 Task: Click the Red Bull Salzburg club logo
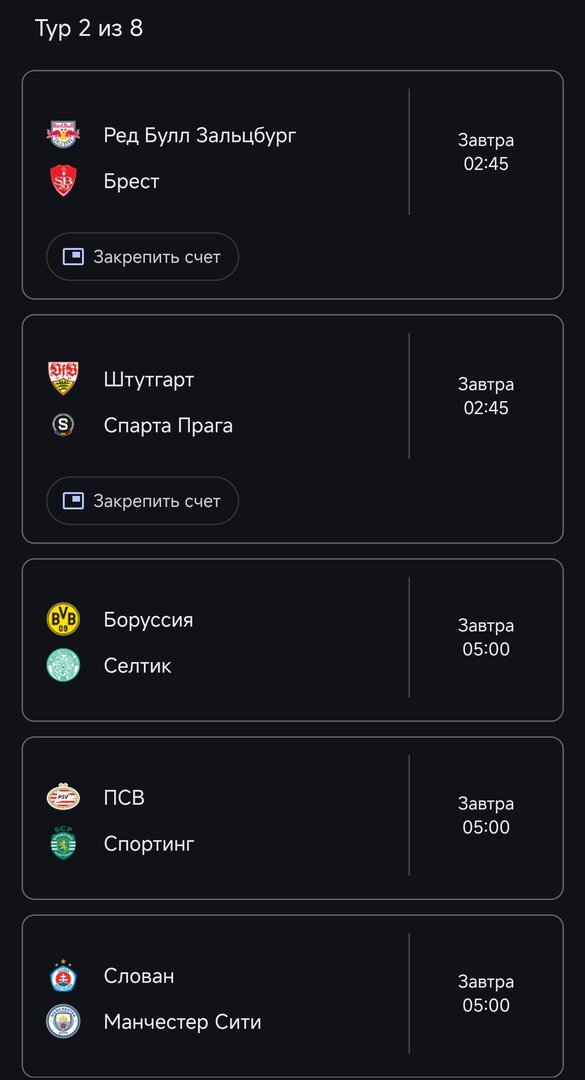(x=64, y=135)
